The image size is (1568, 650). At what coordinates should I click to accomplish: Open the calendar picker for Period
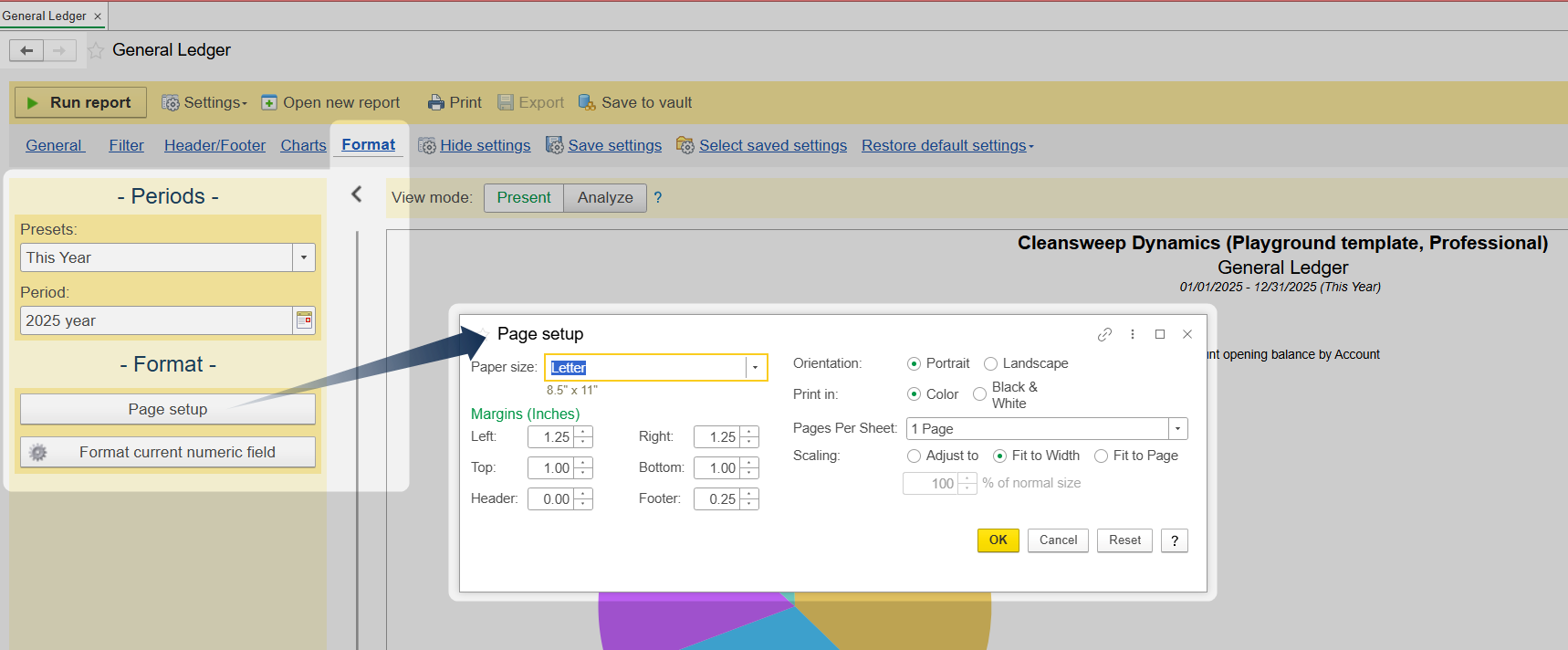[304, 320]
